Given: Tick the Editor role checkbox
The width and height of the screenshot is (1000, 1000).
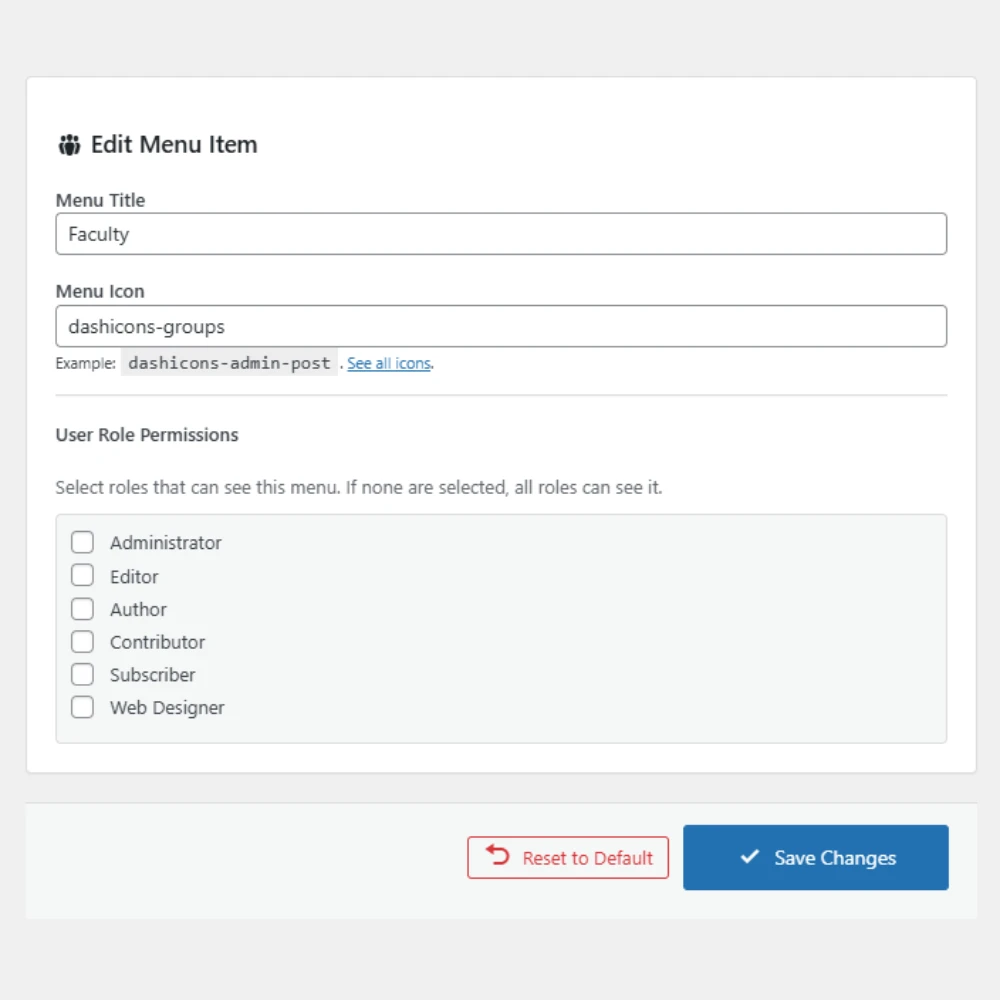Looking at the screenshot, I should (82, 576).
